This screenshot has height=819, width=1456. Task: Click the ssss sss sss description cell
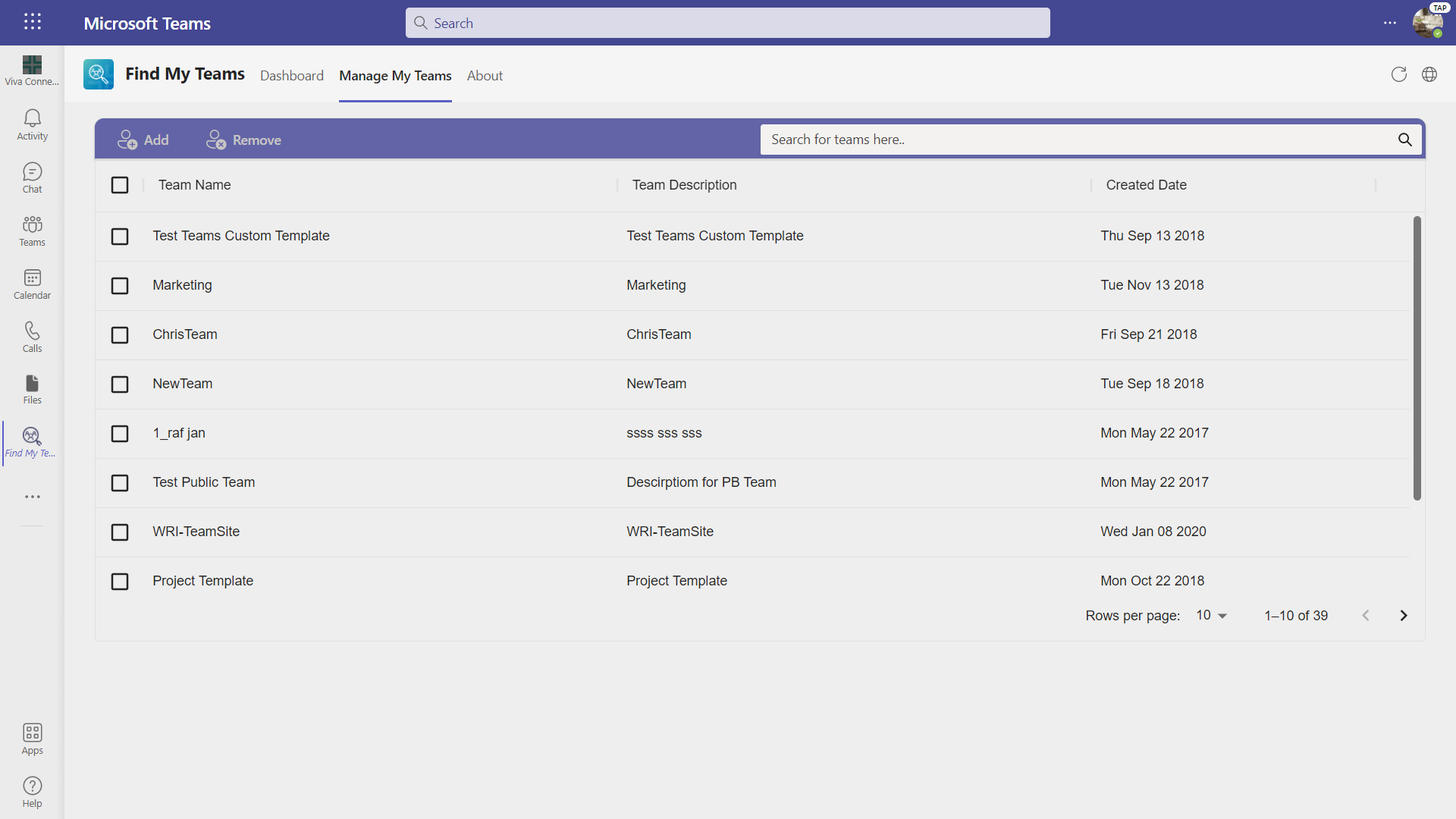(664, 433)
